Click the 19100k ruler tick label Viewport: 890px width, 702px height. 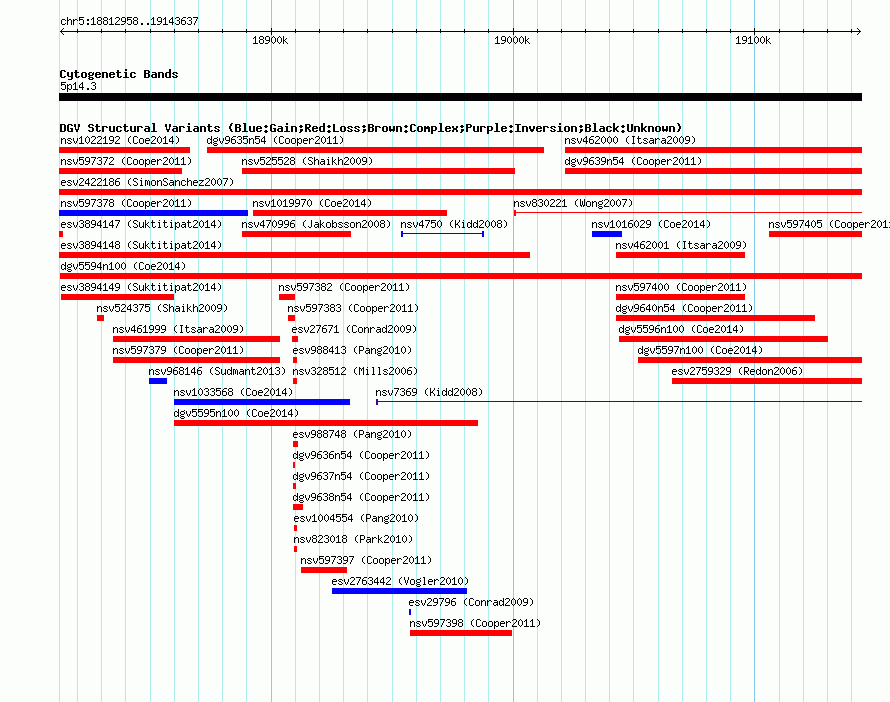(x=753, y=40)
